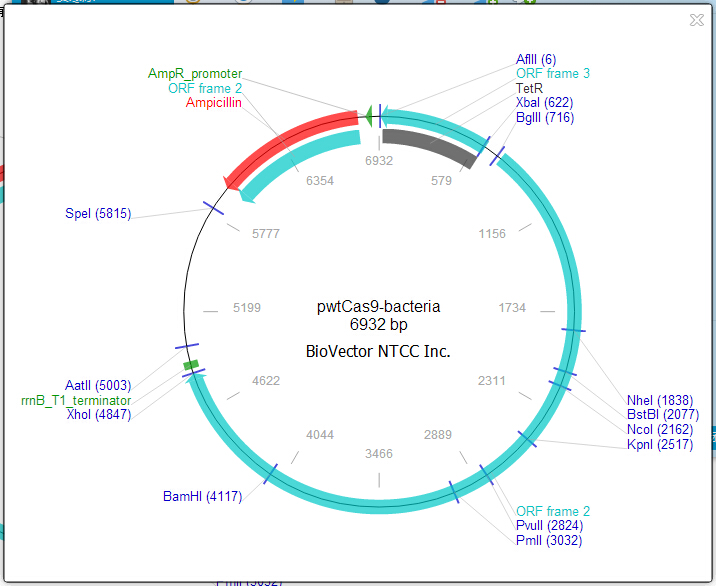Screen dimensions: 716x586
Task: Close the plasmid map popup
Action: tap(696, 20)
